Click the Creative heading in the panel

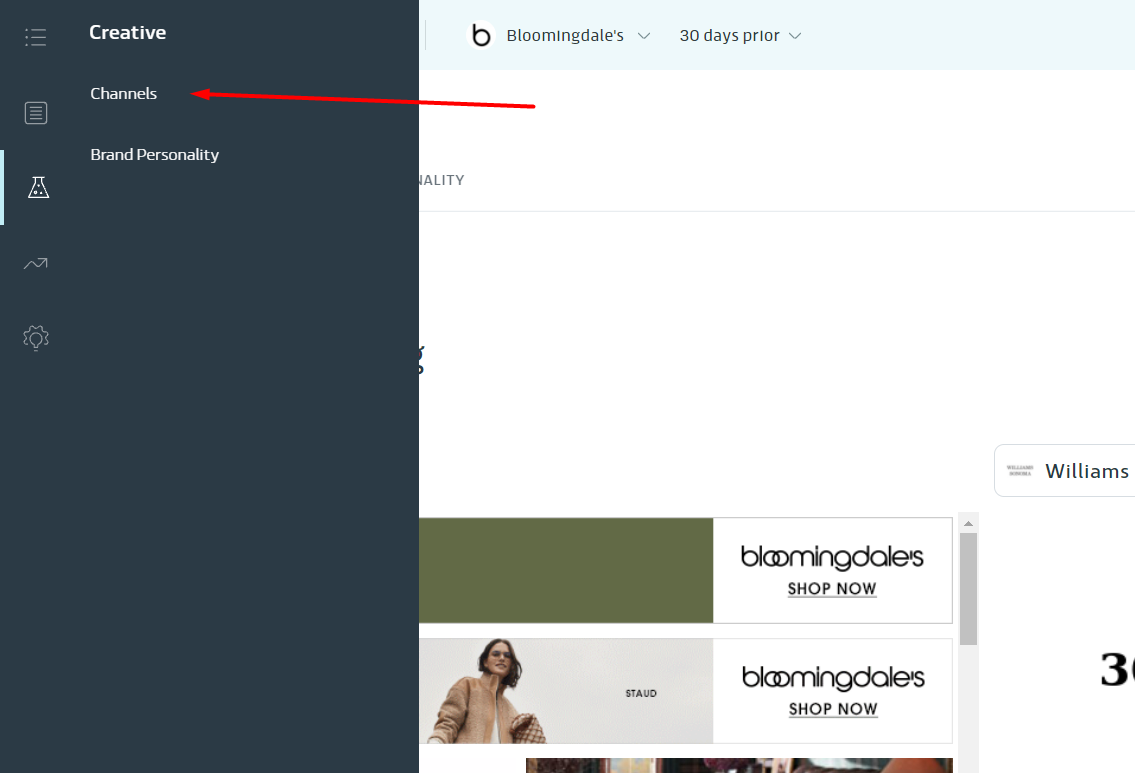(x=127, y=33)
